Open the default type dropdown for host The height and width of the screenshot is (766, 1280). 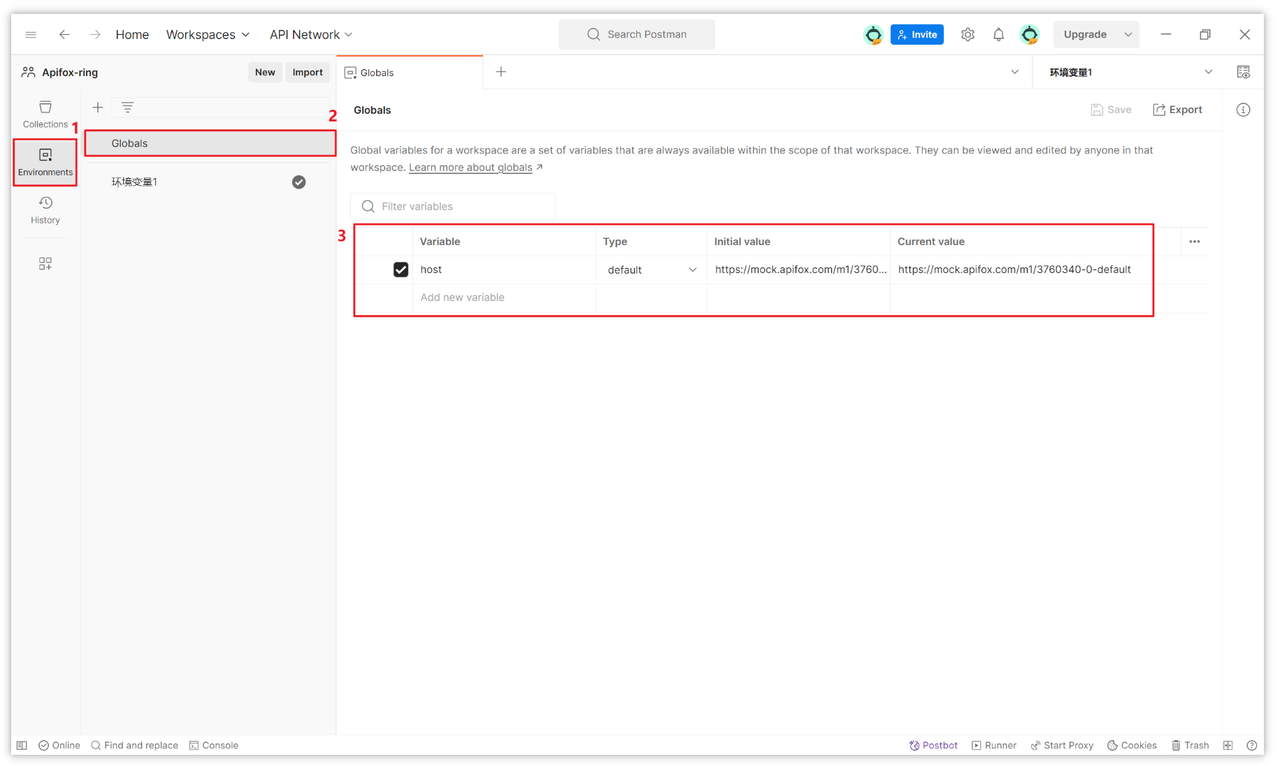[652, 270]
